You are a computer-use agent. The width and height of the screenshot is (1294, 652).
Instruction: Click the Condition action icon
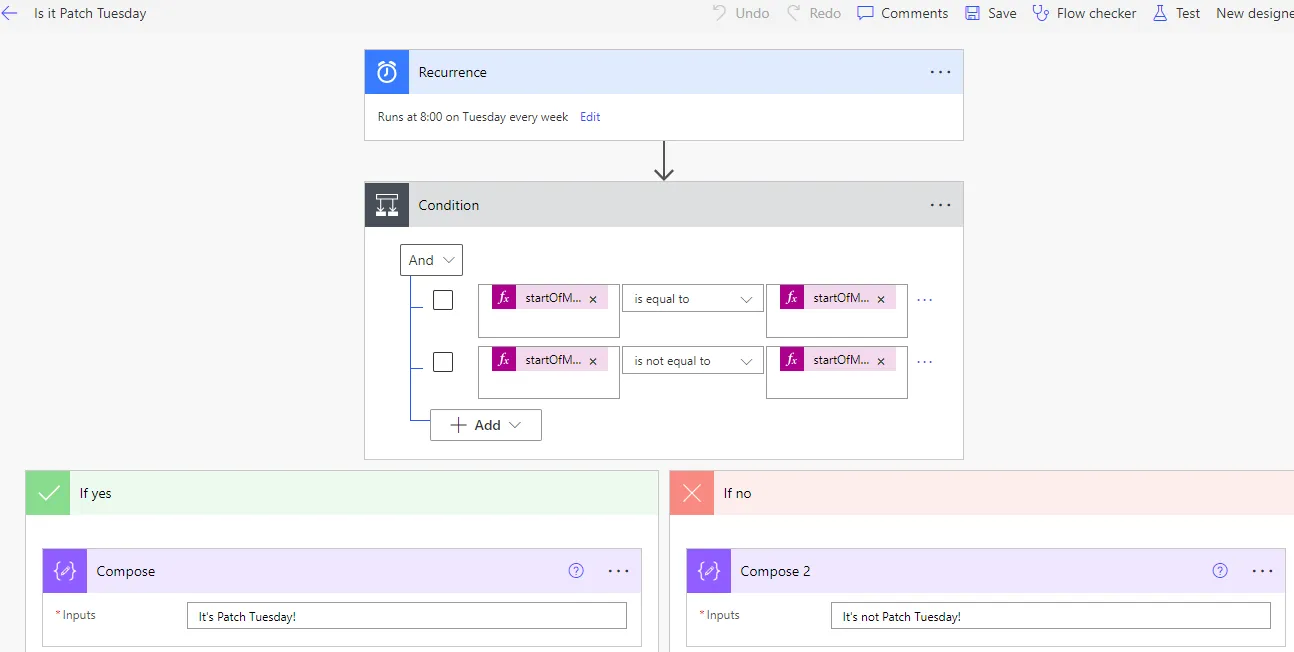click(x=387, y=205)
